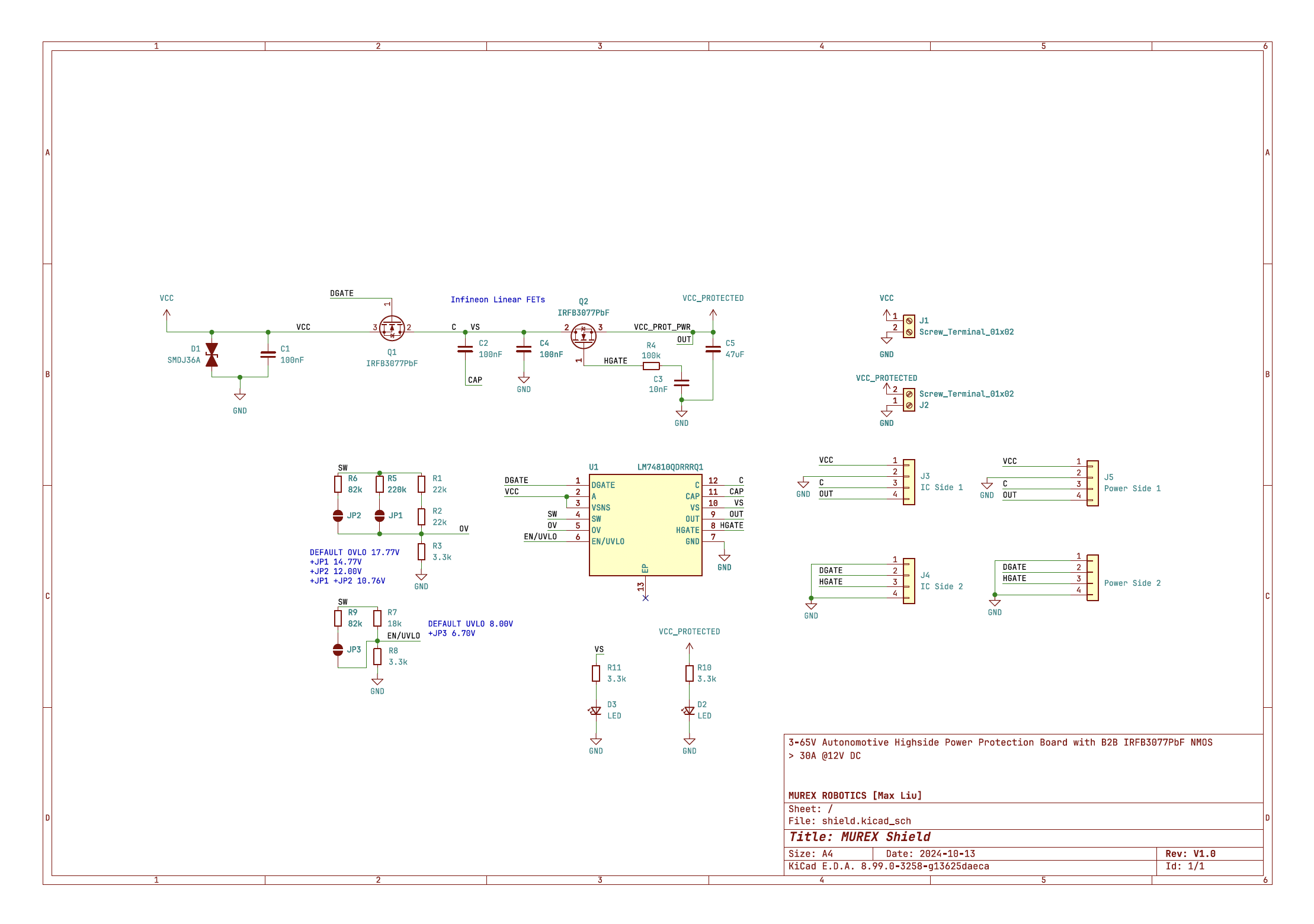Select the R3 3.3k resistor symbol
The image size is (1314, 924).
(421, 551)
